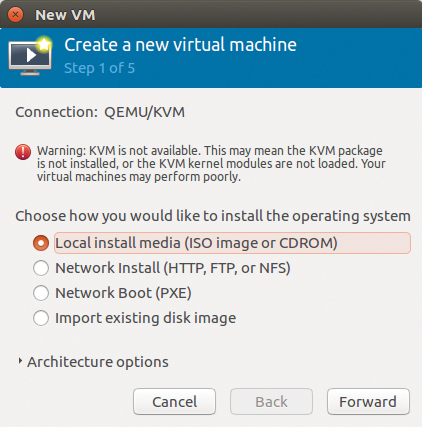Select Import existing disk image radio button
The width and height of the screenshot is (422, 427).
(x=41, y=318)
